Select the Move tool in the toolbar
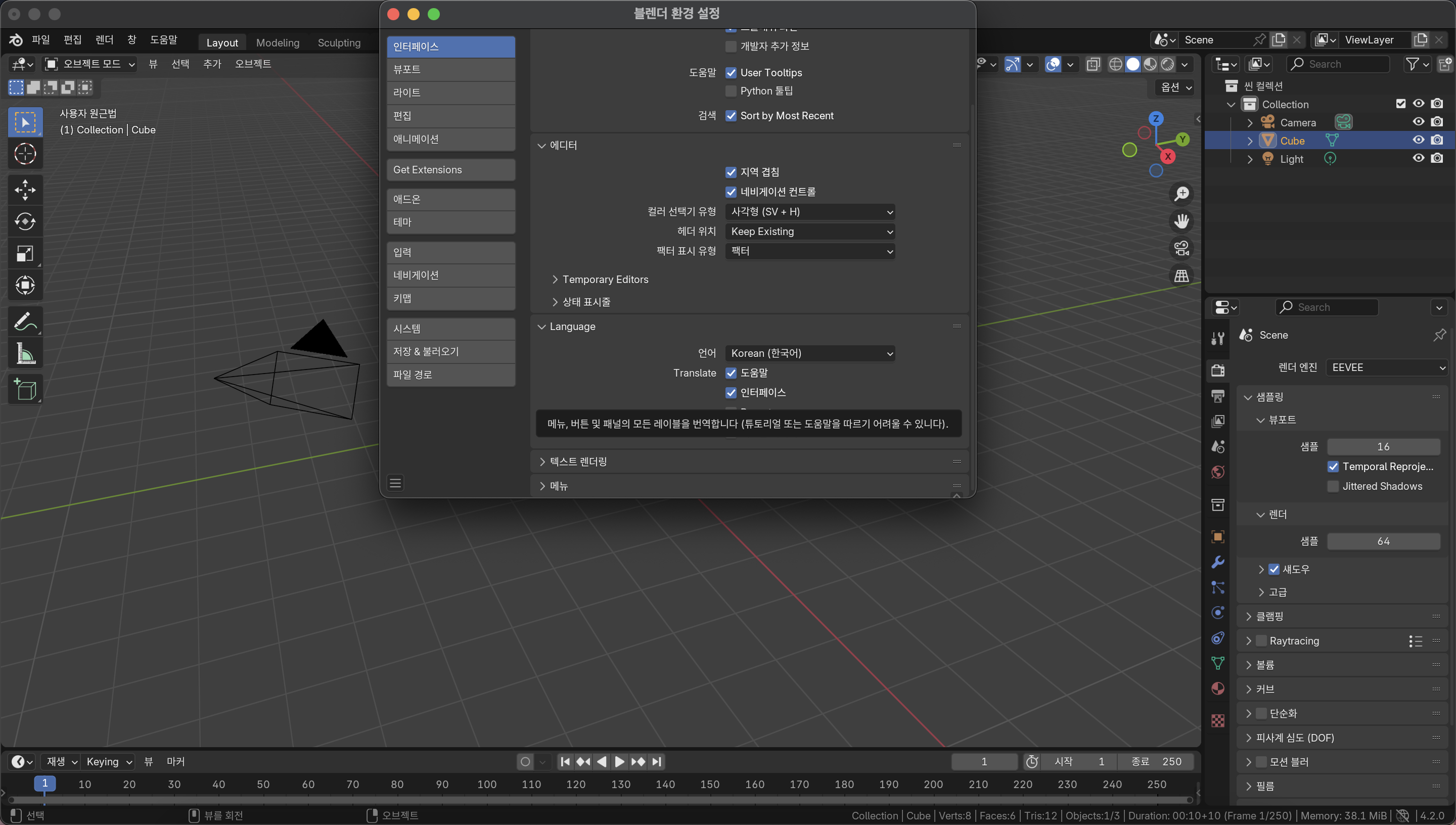Screen dimensions: 1456x825 tap(25, 189)
